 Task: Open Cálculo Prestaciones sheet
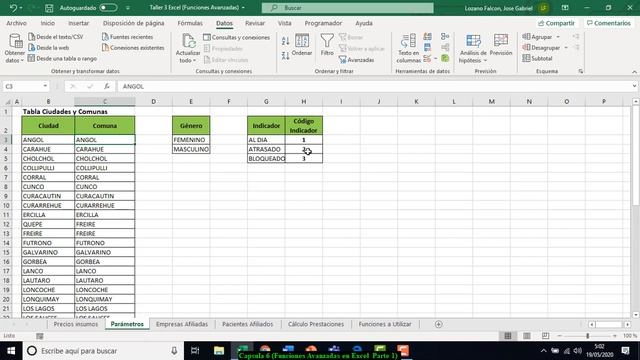(x=316, y=324)
